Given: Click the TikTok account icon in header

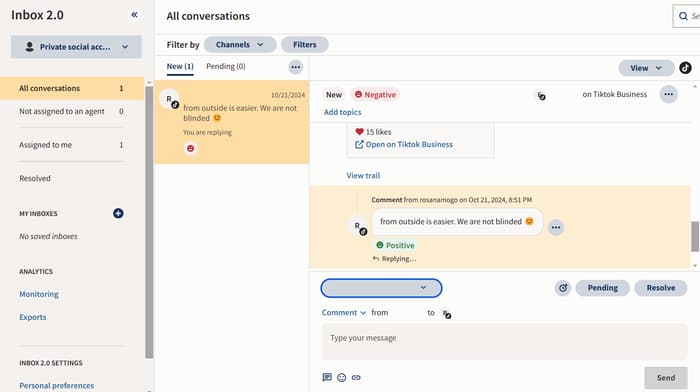Looking at the screenshot, I should pos(541,96).
